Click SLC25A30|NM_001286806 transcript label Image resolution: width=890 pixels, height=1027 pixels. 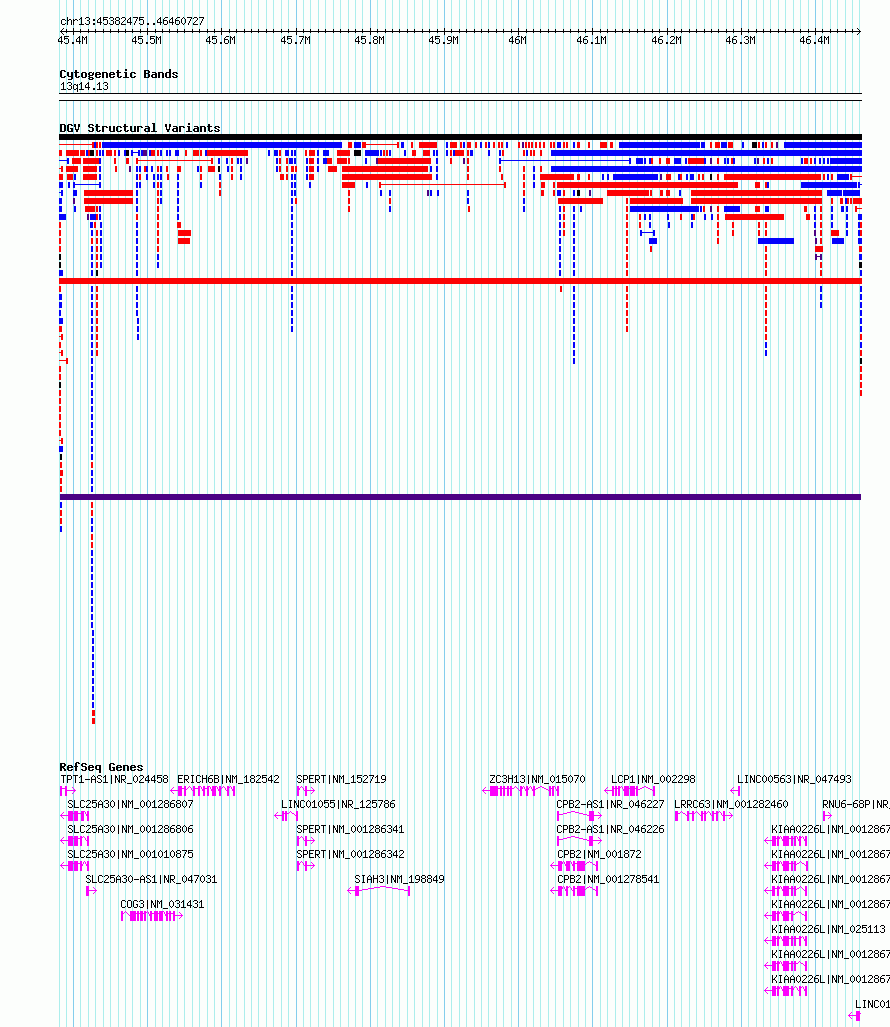(130, 829)
